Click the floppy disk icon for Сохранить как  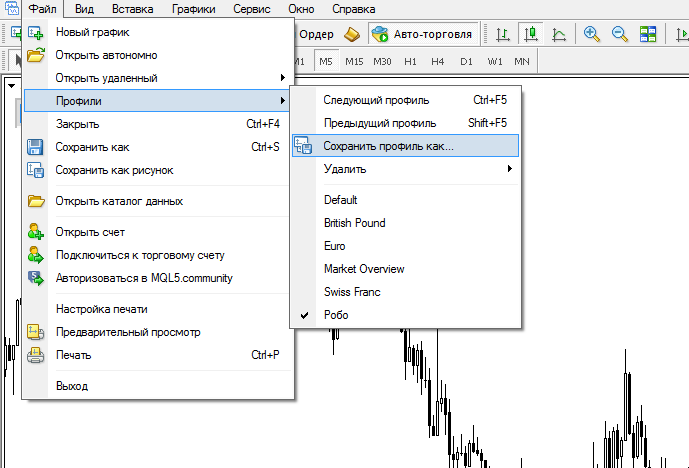pos(36,148)
